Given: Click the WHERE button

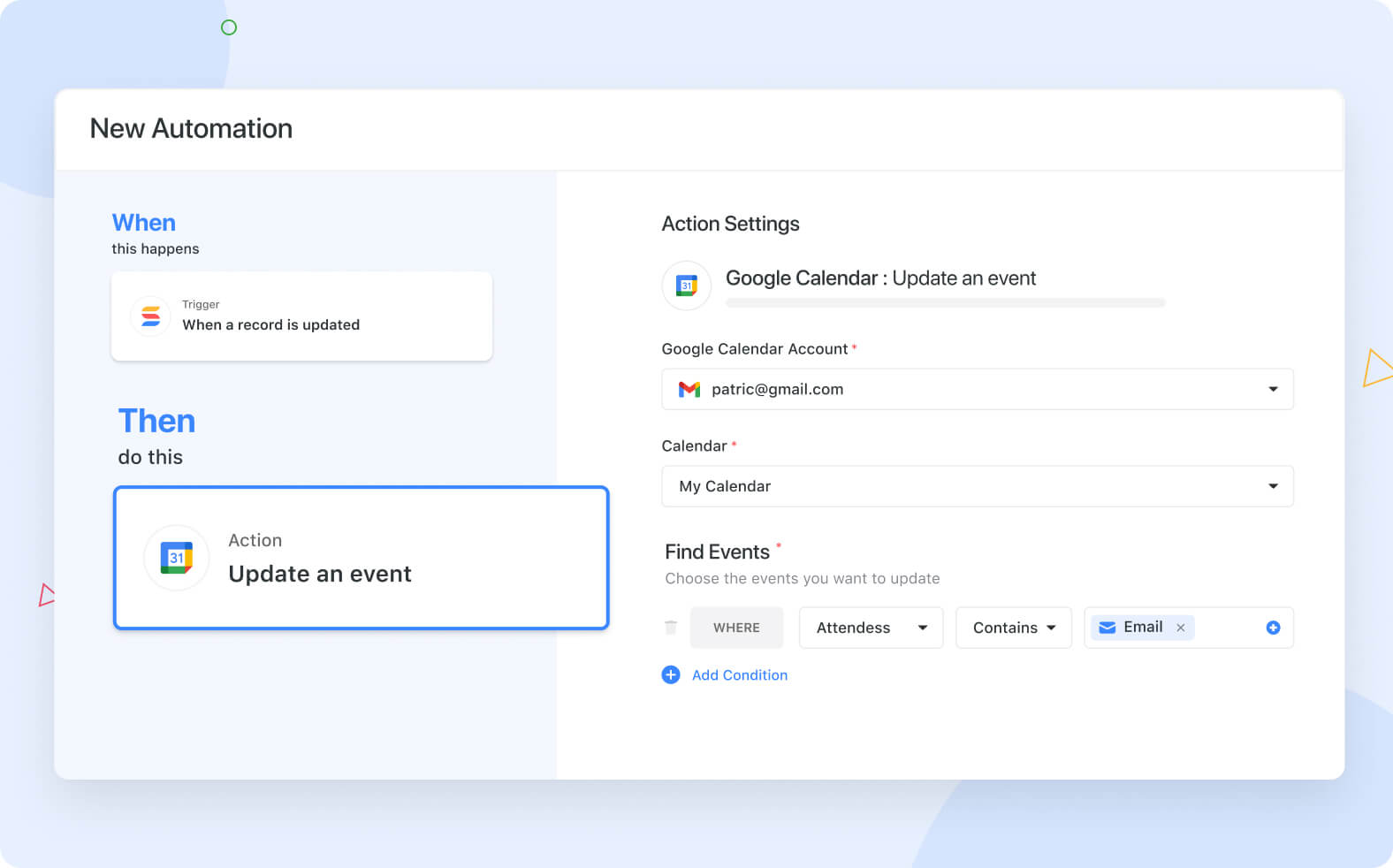Looking at the screenshot, I should [x=736, y=628].
